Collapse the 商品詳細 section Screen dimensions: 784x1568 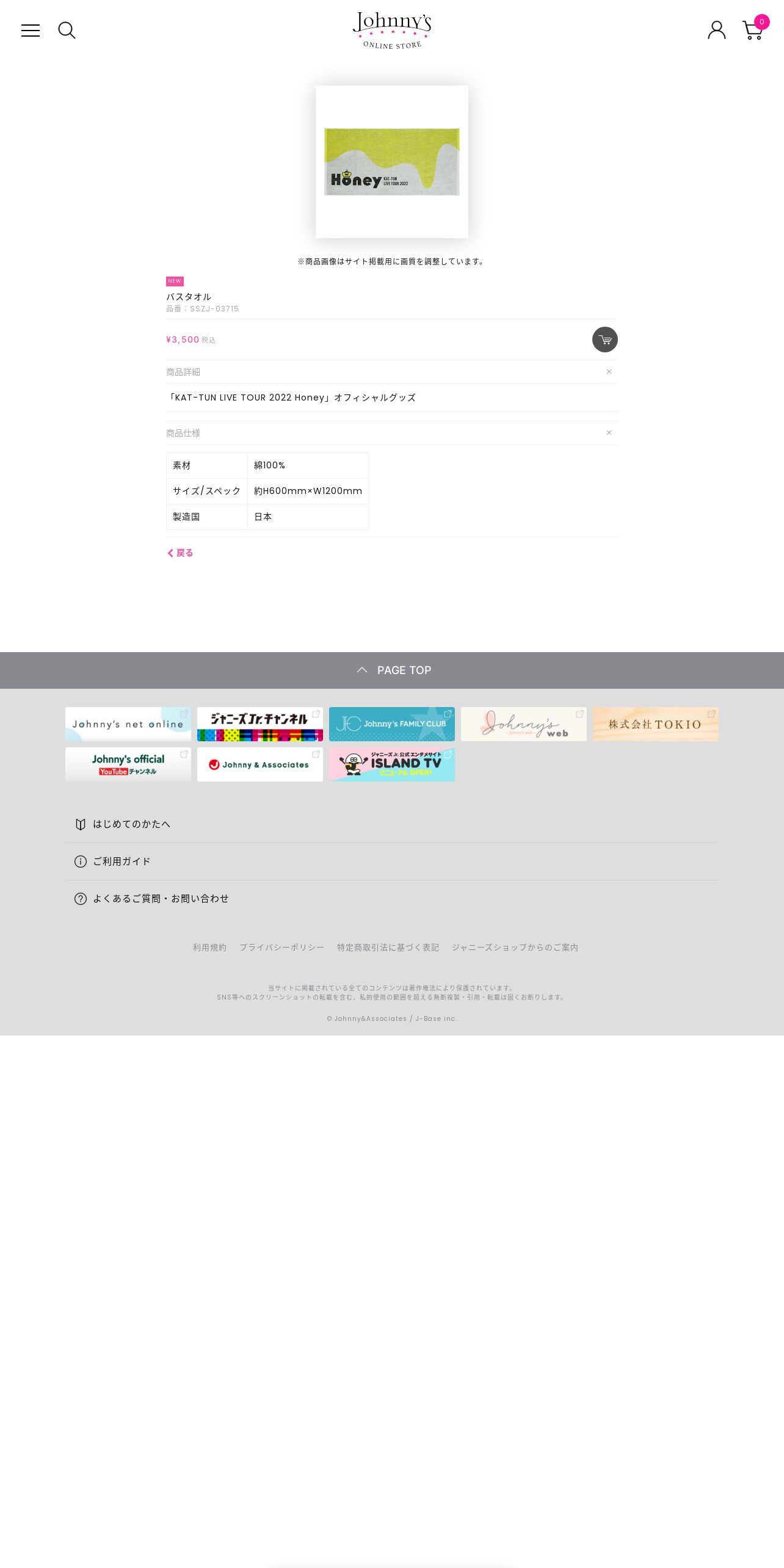[609, 372]
